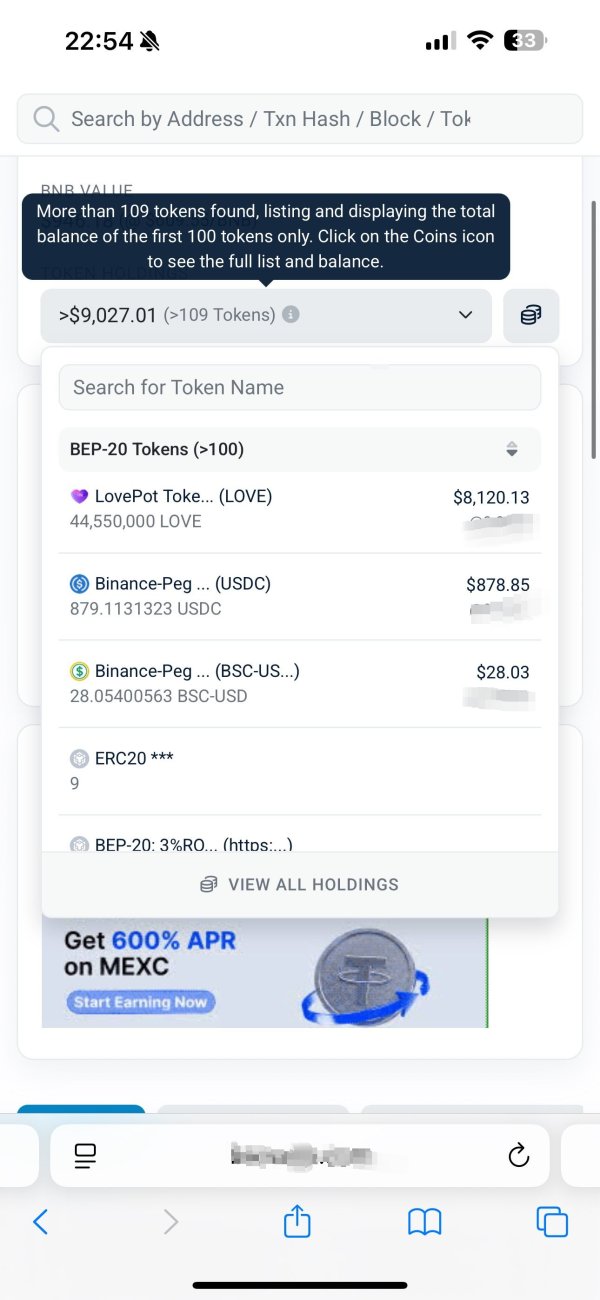
Task: Tap Safari's page reload icon
Action: pyautogui.click(x=518, y=1156)
